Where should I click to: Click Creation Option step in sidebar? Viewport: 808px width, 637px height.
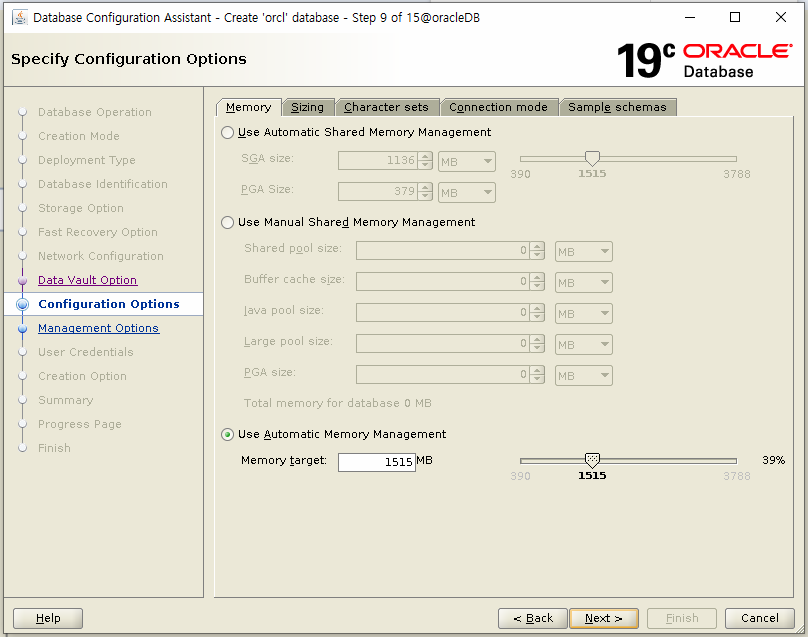(x=82, y=376)
